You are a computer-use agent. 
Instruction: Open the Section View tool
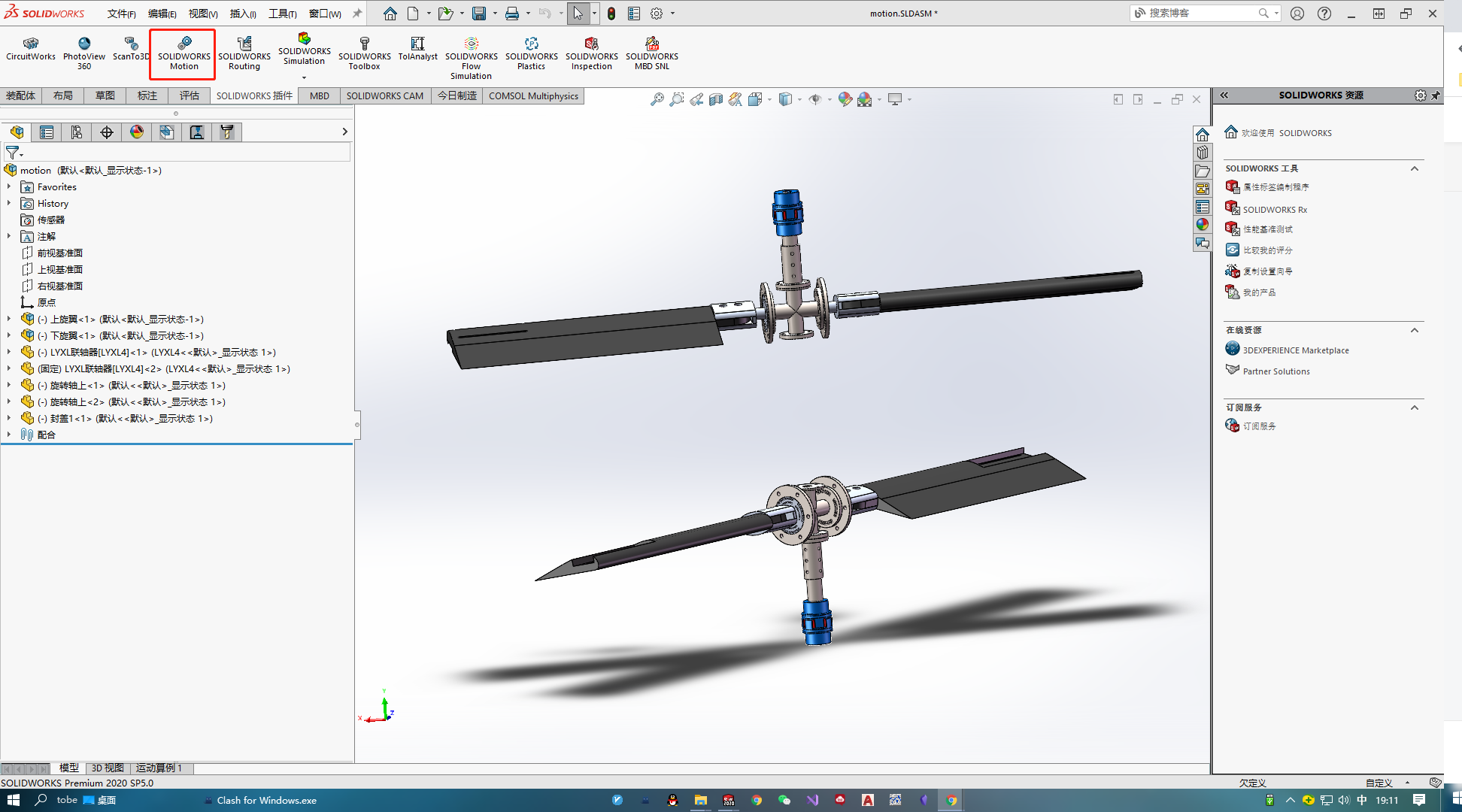click(x=715, y=98)
